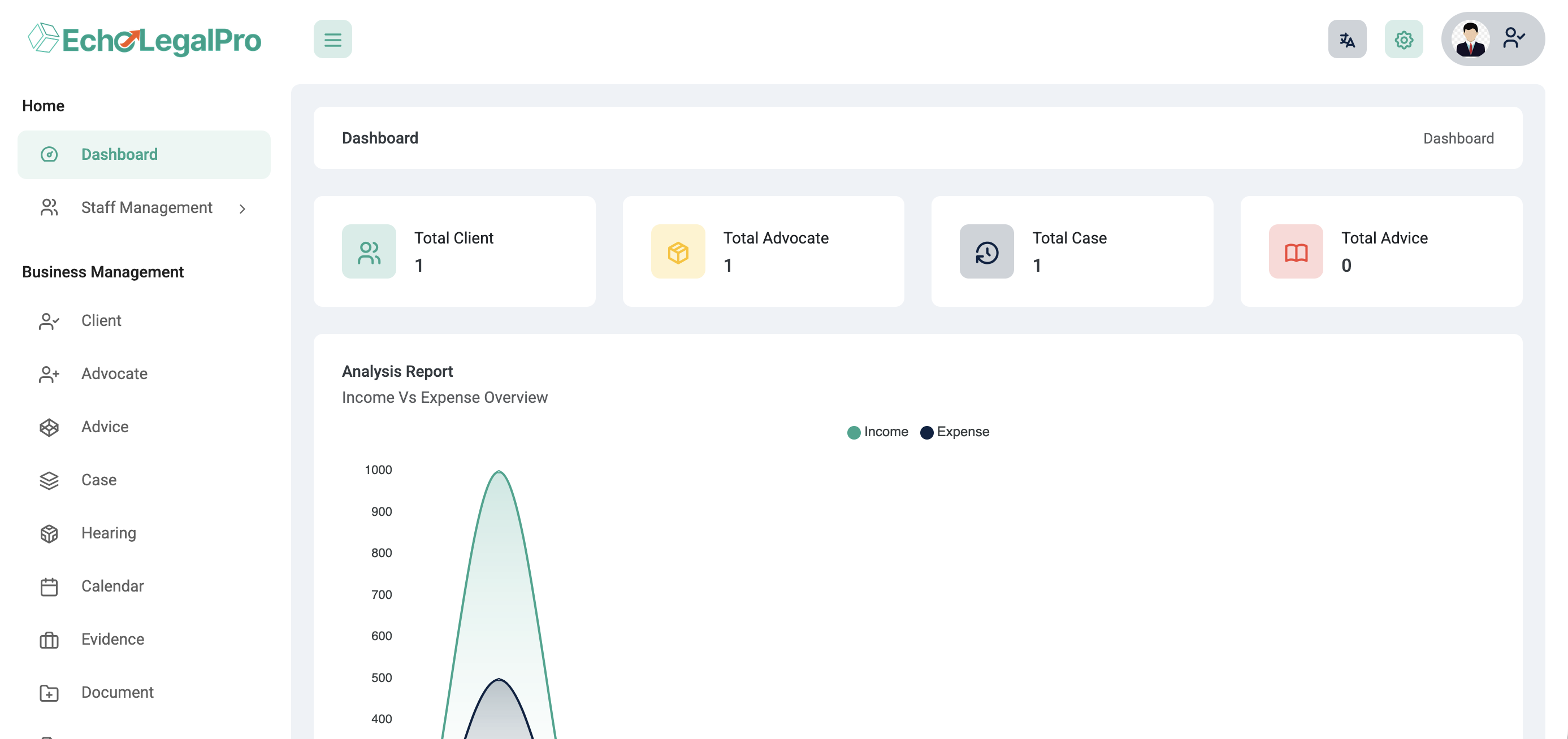This screenshot has width=1568, height=739.
Task: Toggle Income series in chart legend
Action: point(886,432)
